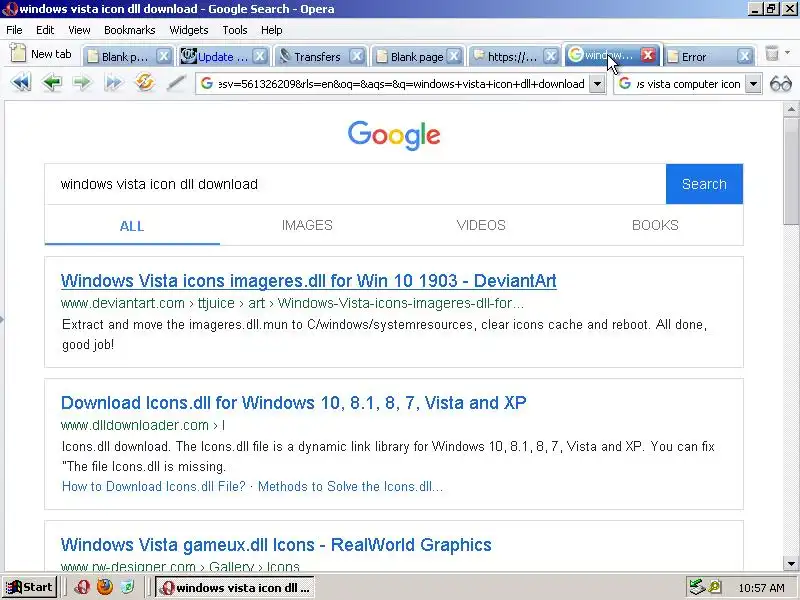Screen dimensions: 800x600
Task: Open the DeviantArt imageres.dll result link
Action: coord(308,281)
